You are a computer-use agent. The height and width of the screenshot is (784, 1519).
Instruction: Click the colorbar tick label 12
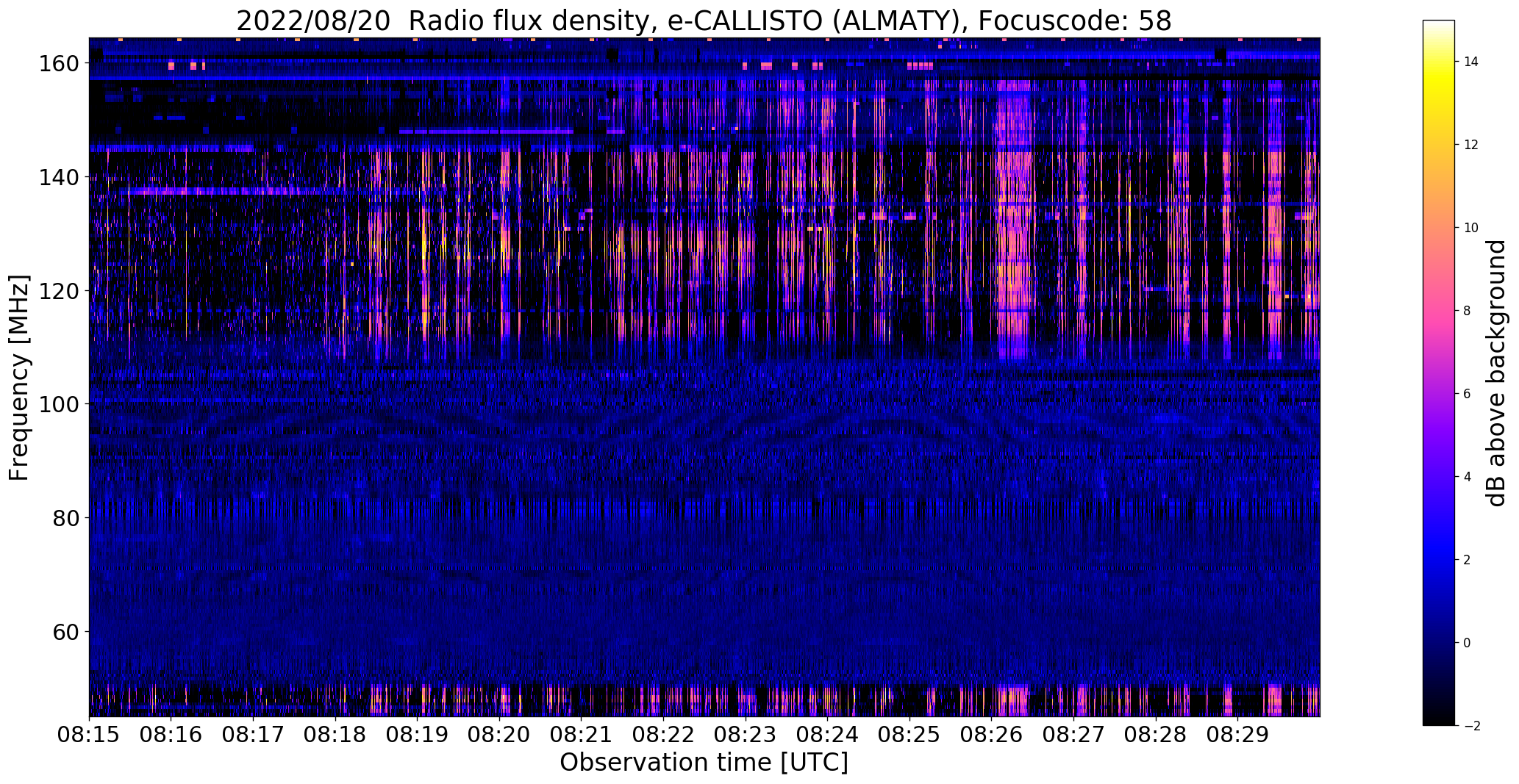click(x=1471, y=145)
